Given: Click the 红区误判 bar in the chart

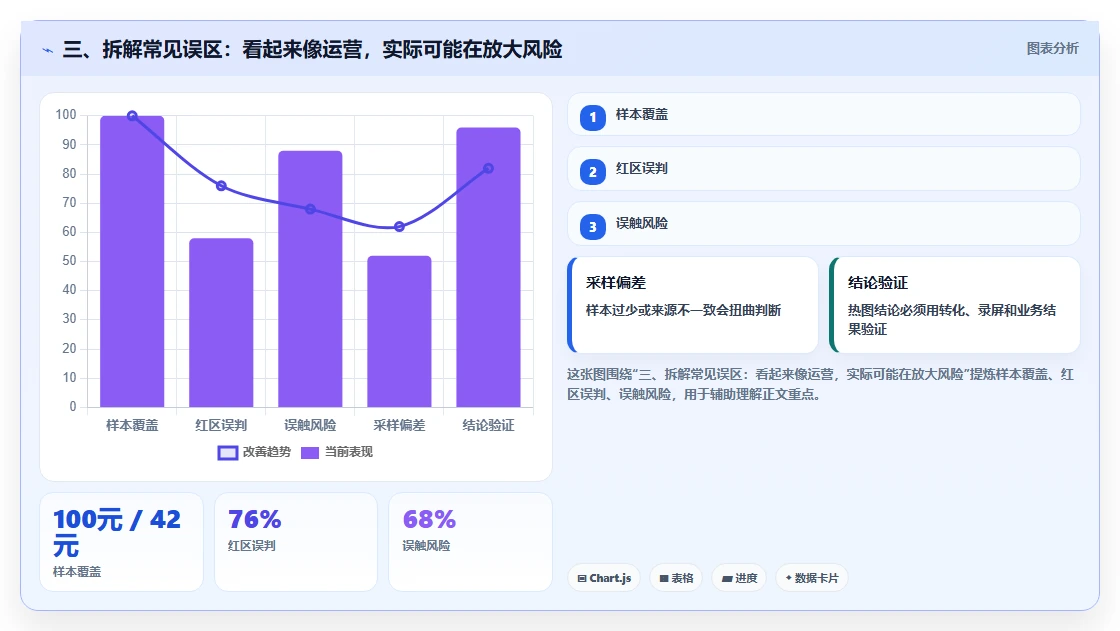Looking at the screenshot, I should click(x=221, y=323).
